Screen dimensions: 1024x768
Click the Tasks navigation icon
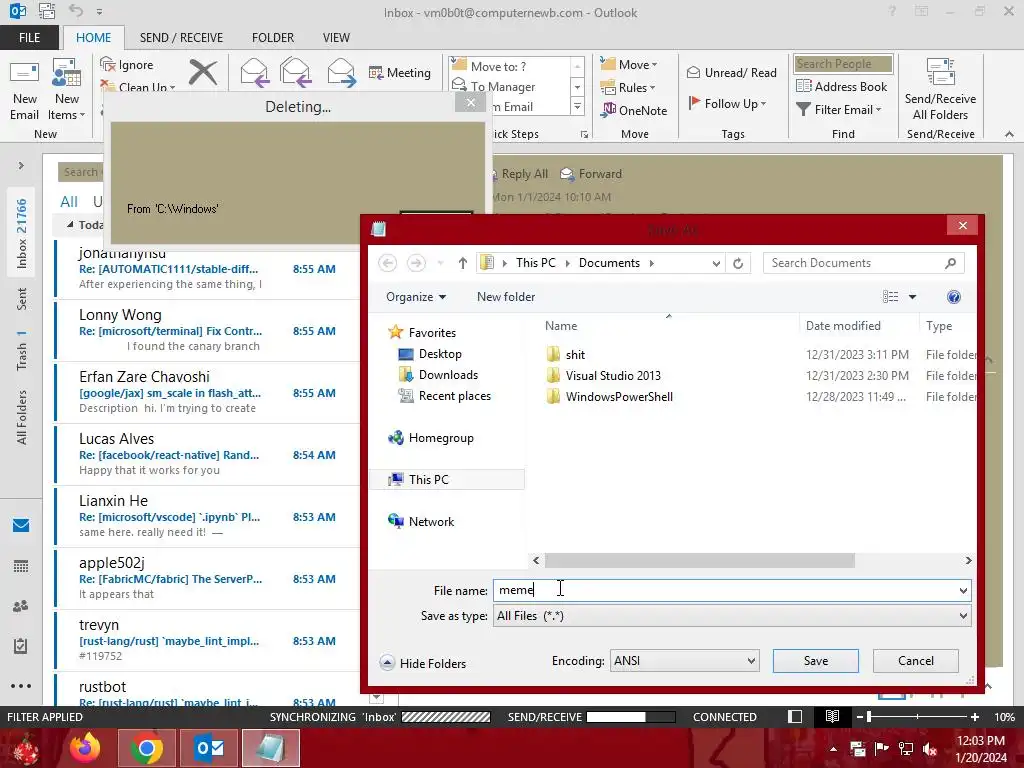tap(21, 646)
